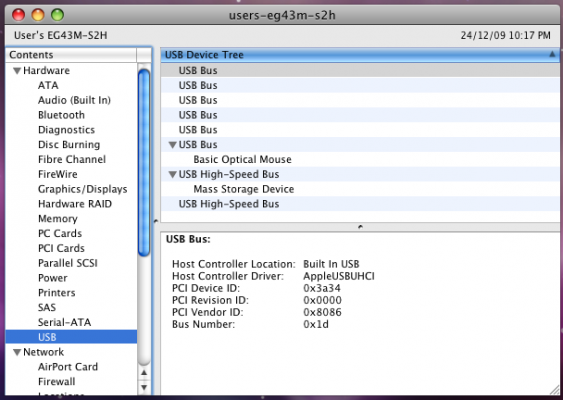Select AirPort Card under Network
The width and height of the screenshot is (563, 400).
pyautogui.click(x=68, y=367)
